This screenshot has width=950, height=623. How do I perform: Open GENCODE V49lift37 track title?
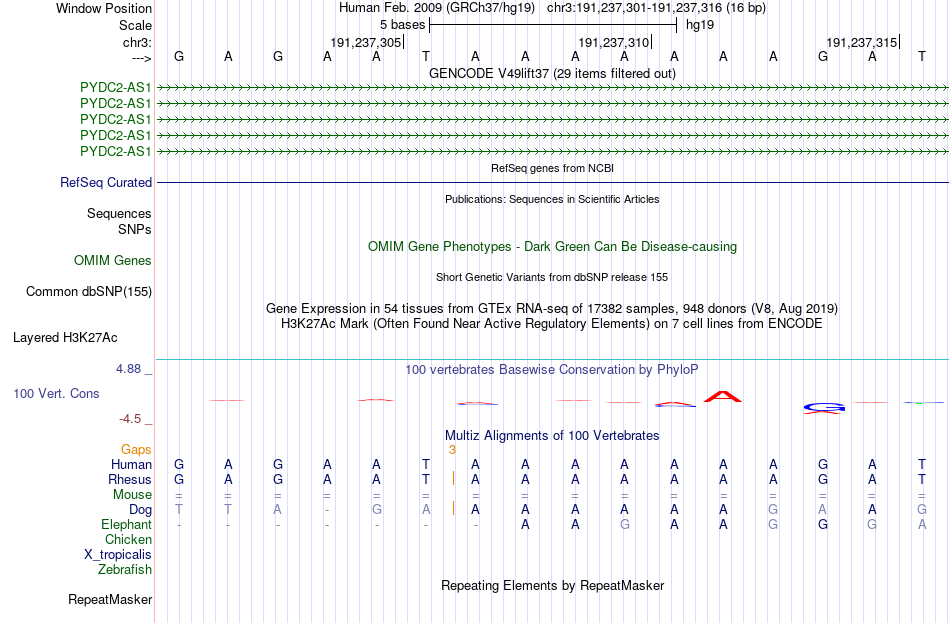point(552,73)
